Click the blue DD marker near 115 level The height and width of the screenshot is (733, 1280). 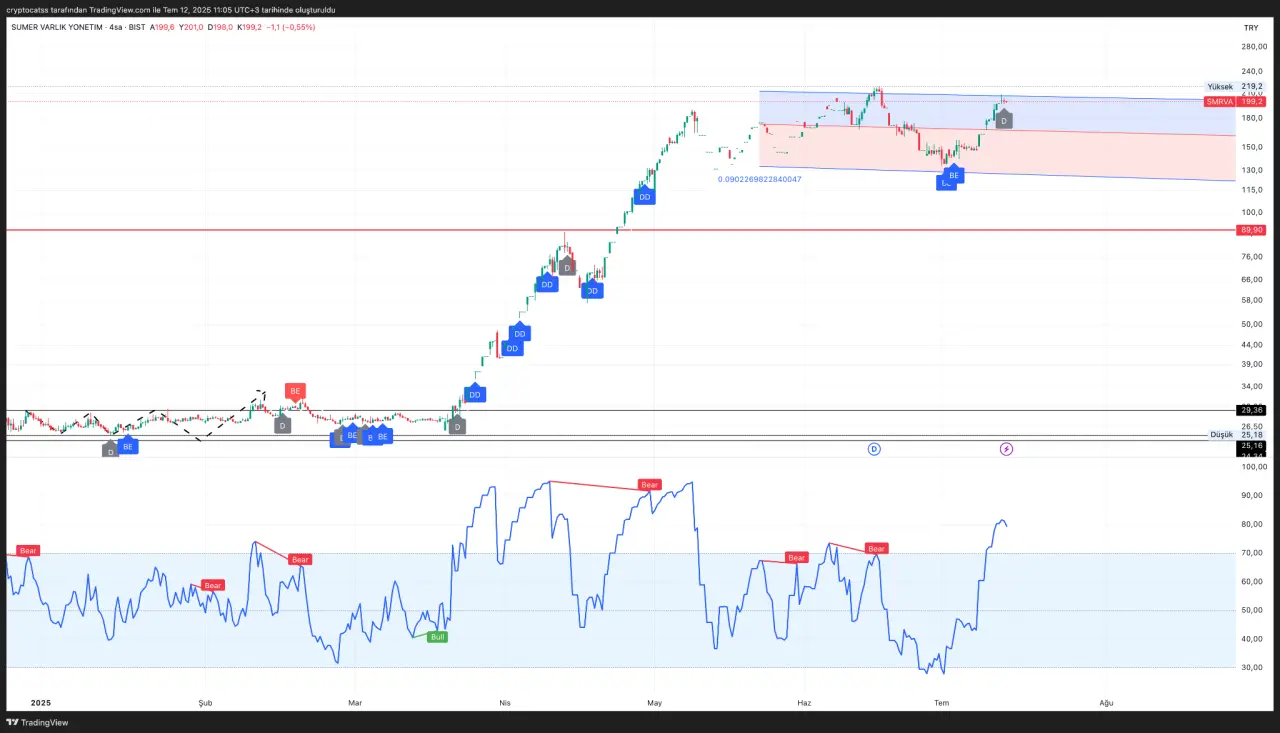[645, 197]
